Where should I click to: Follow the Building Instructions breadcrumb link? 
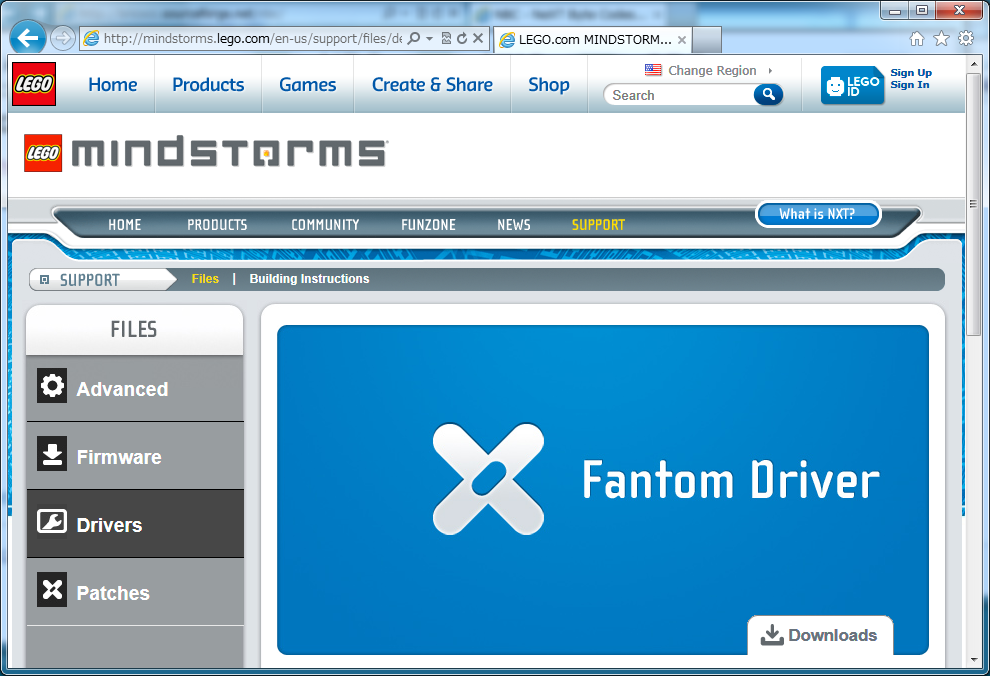point(309,279)
